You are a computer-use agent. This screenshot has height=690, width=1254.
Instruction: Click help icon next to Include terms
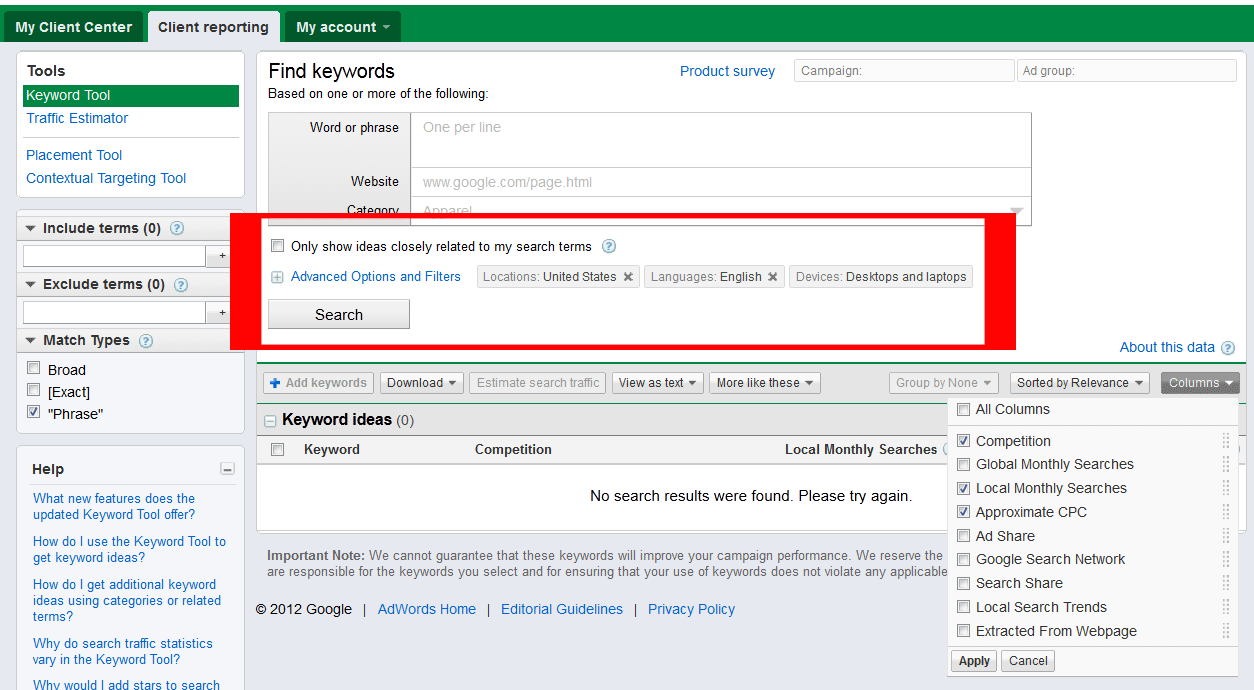pos(177,228)
